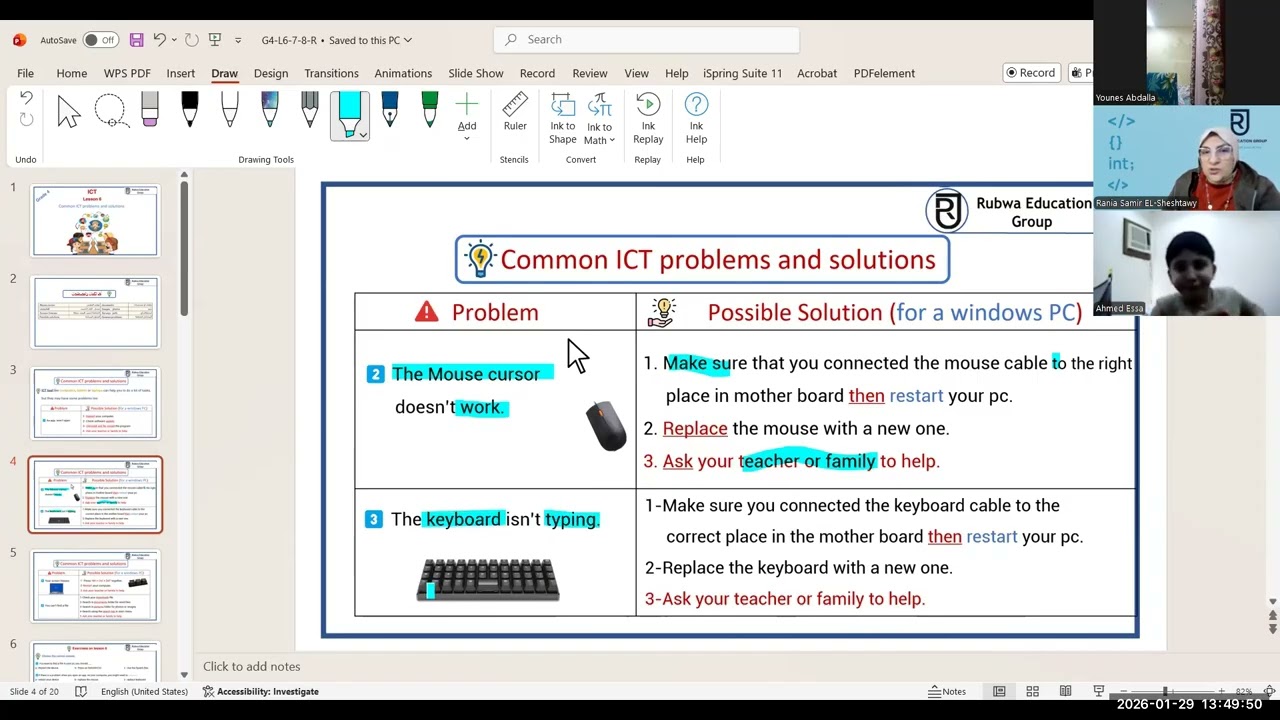Click Accessibility: Investigate in status bar
Image resolution: width=1280 pixels, height=720 pixels.
(x=260, y=691)
